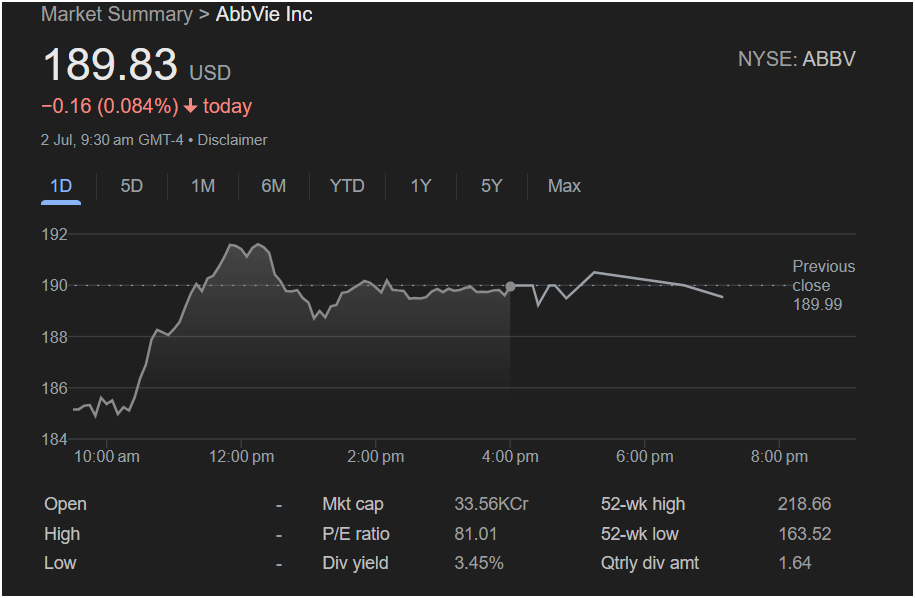Open the Disclaimer link
Image resolution: width=915 pixels, height=598 pixels.
232,140
